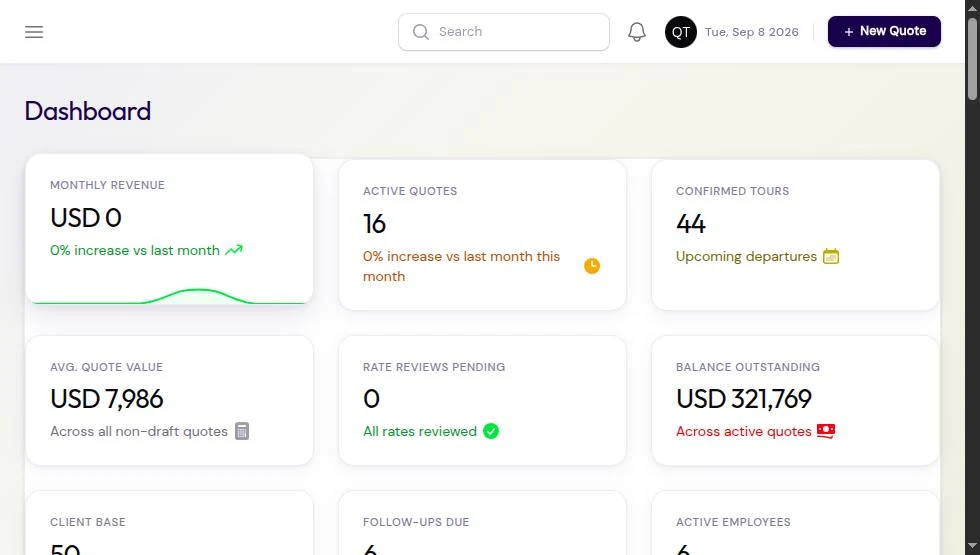Click the All rates reviewed text

[420, 431]
